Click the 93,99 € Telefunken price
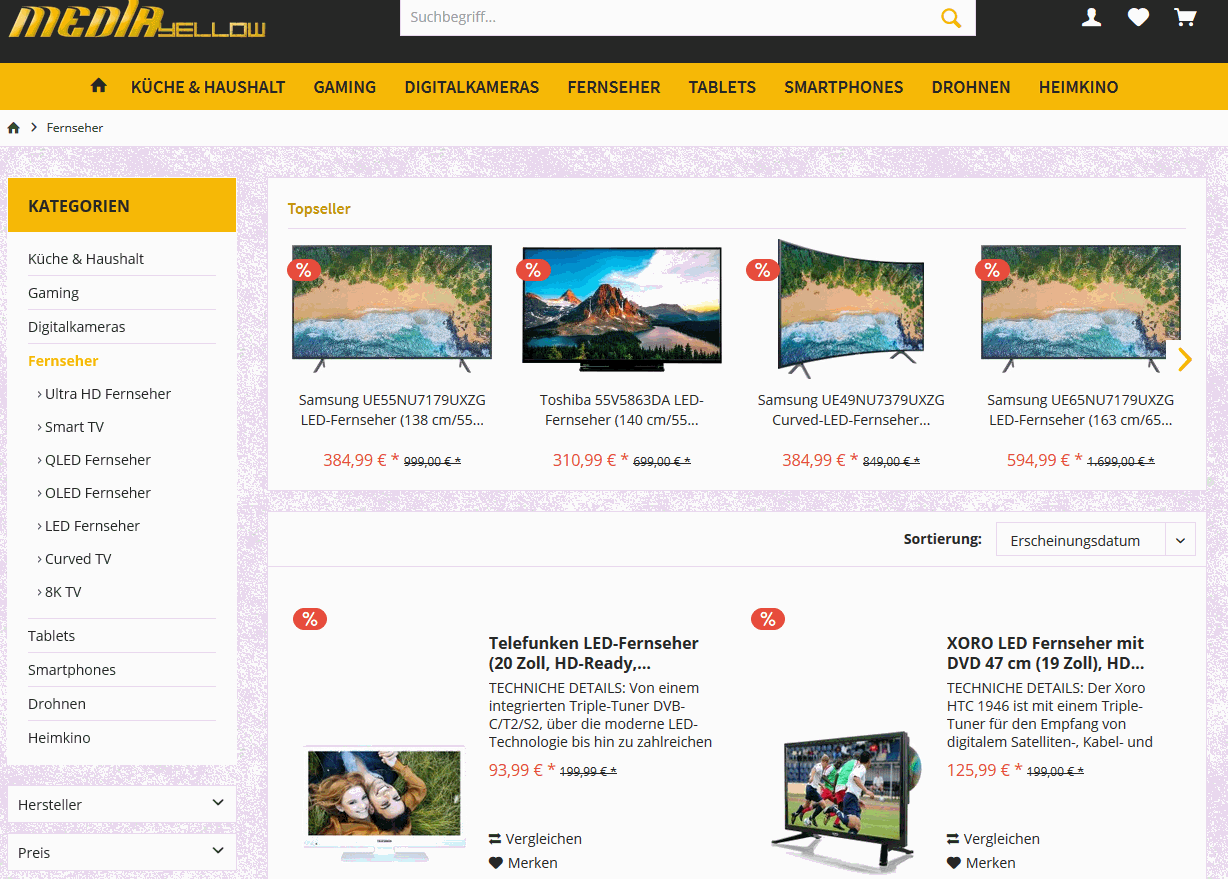 coord(522,770)
